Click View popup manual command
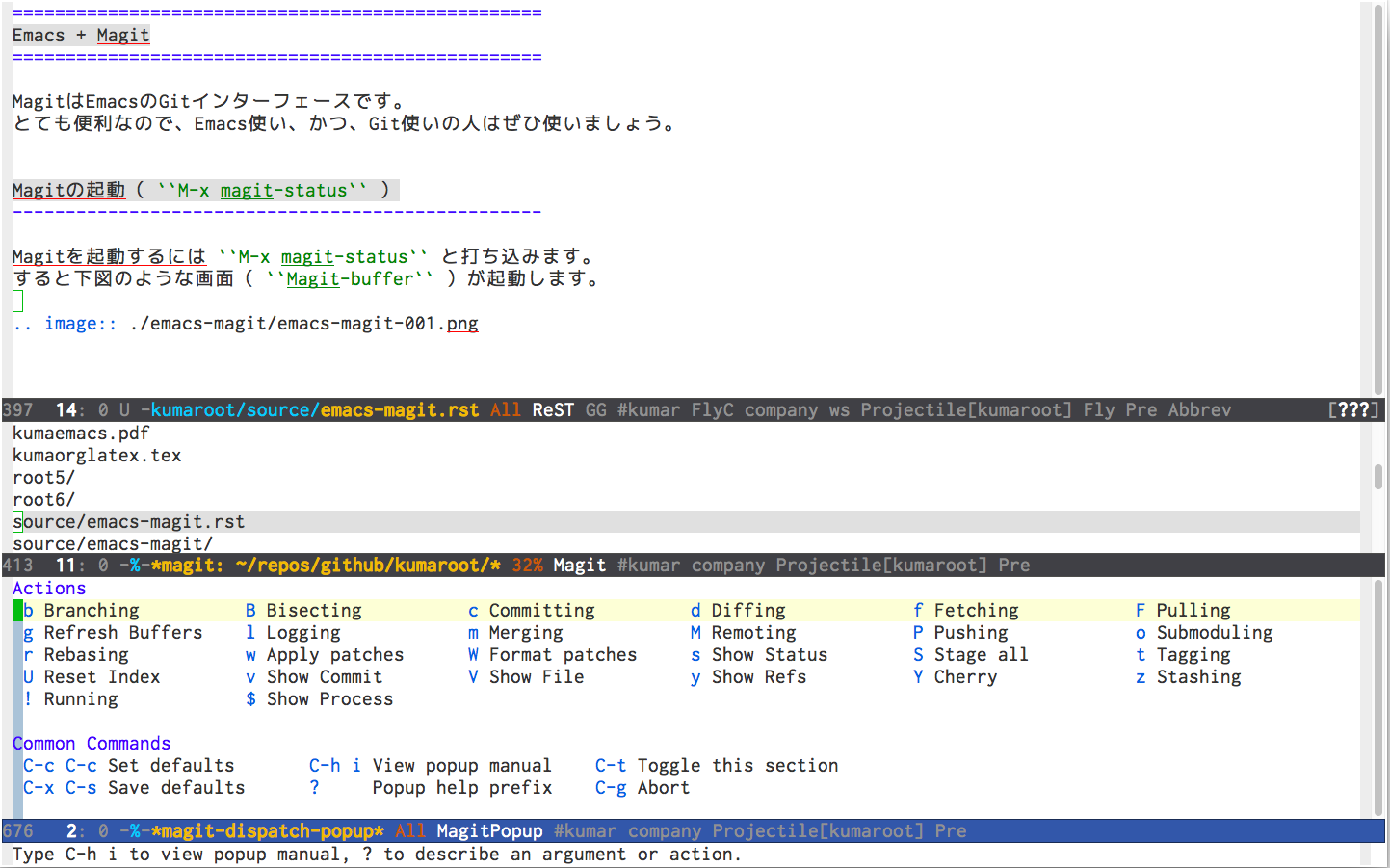 click(x=431, y=765)
